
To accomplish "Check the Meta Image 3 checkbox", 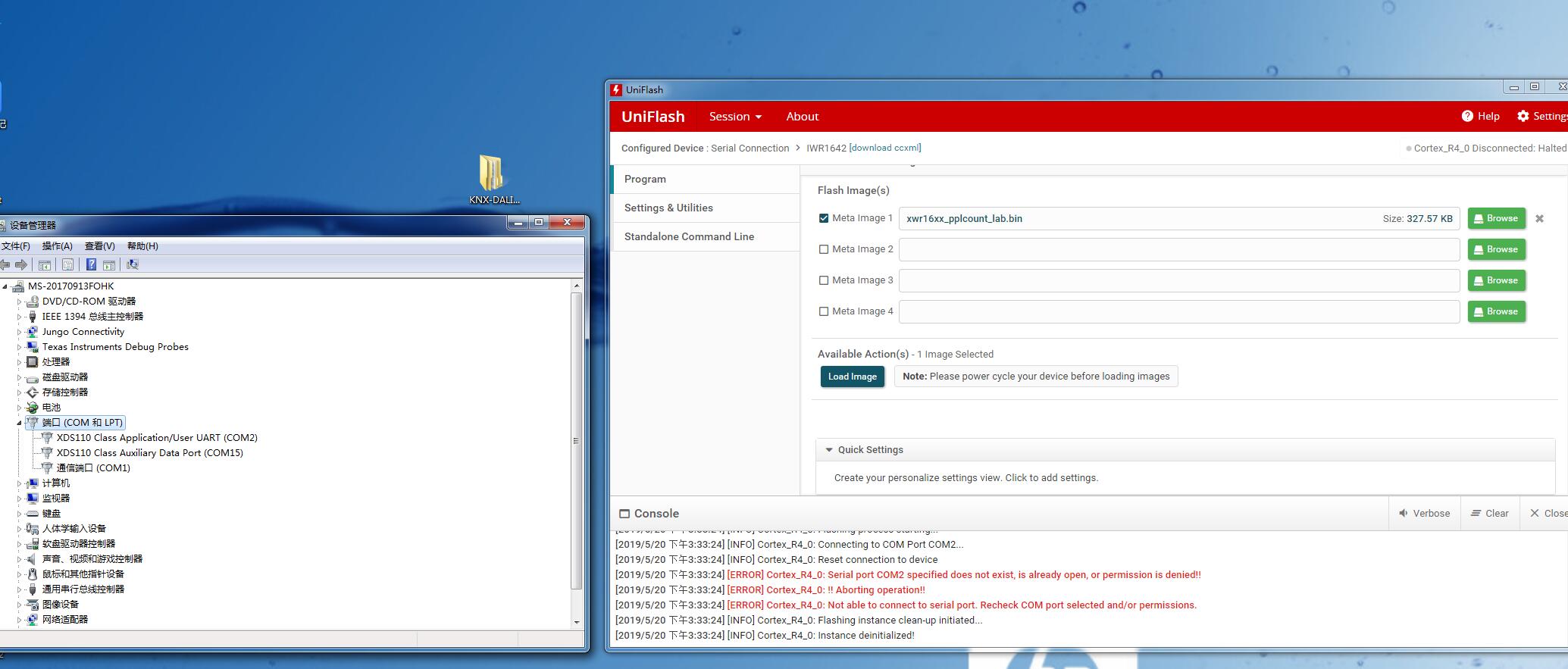I will point(824,280).
